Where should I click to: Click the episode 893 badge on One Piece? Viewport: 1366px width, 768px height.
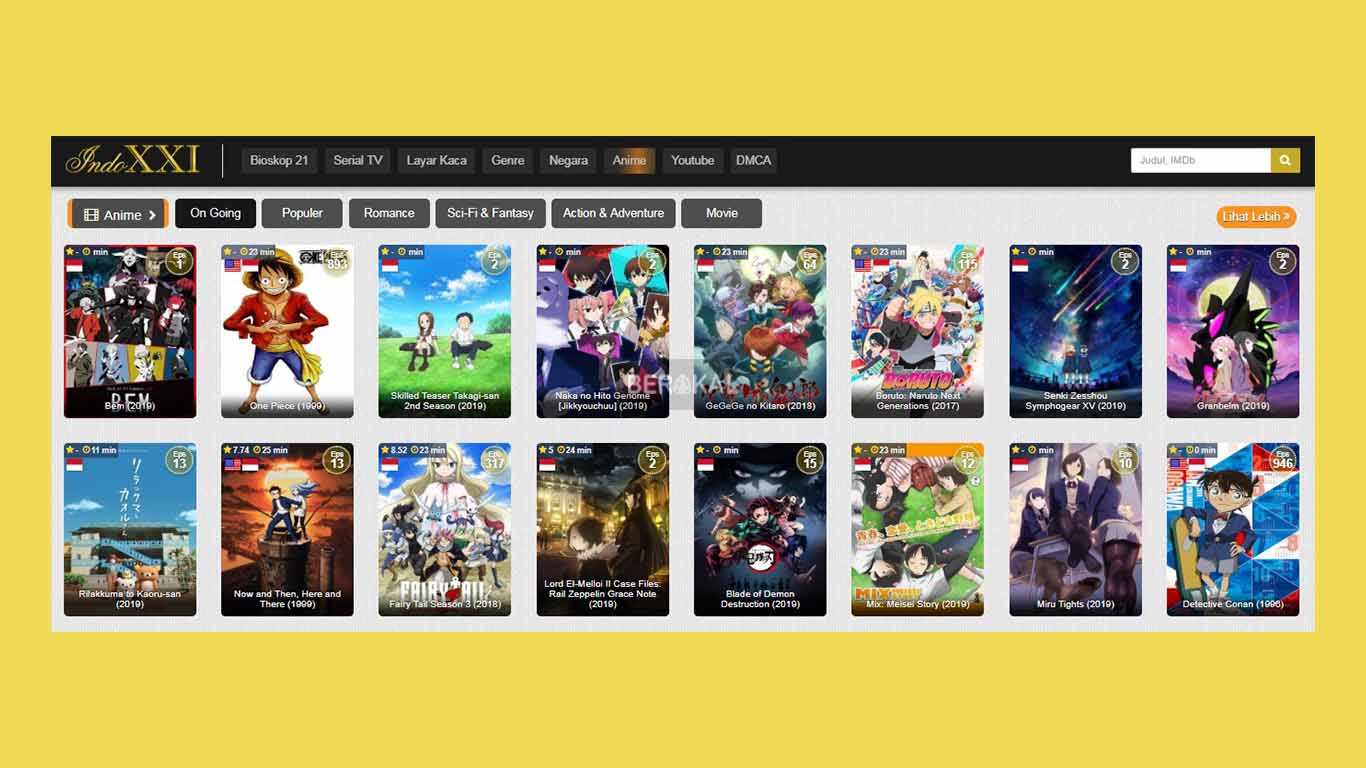[x=337, y=261]
